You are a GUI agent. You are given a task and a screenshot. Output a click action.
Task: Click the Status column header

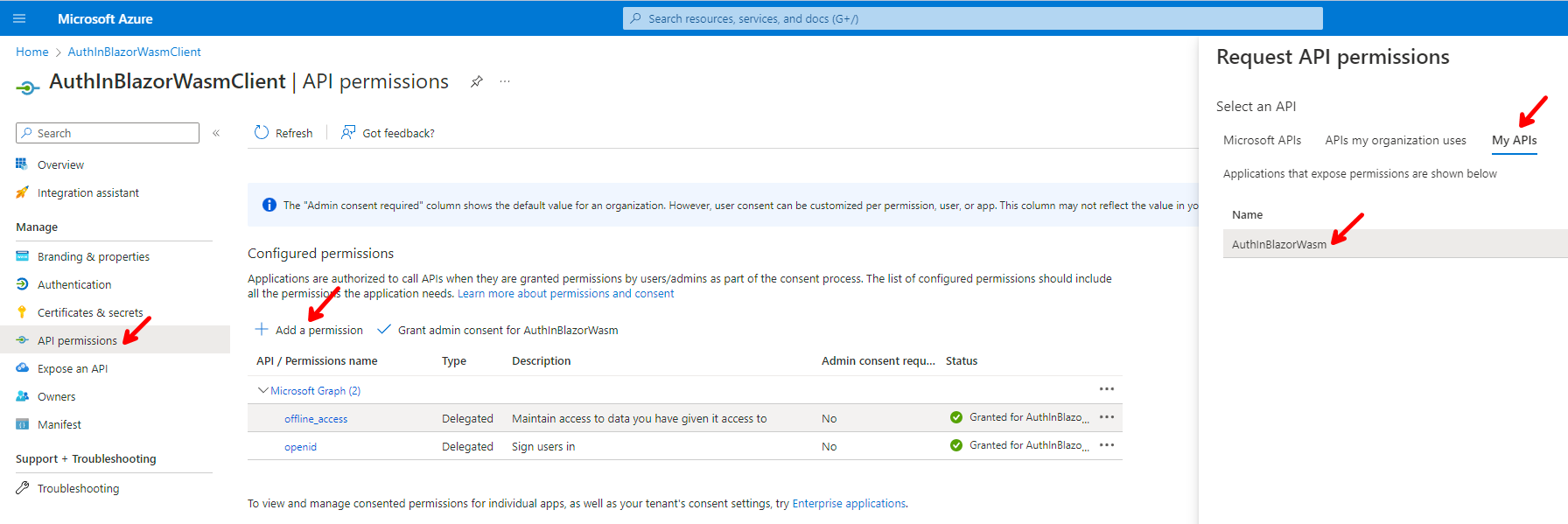point(962,360)
